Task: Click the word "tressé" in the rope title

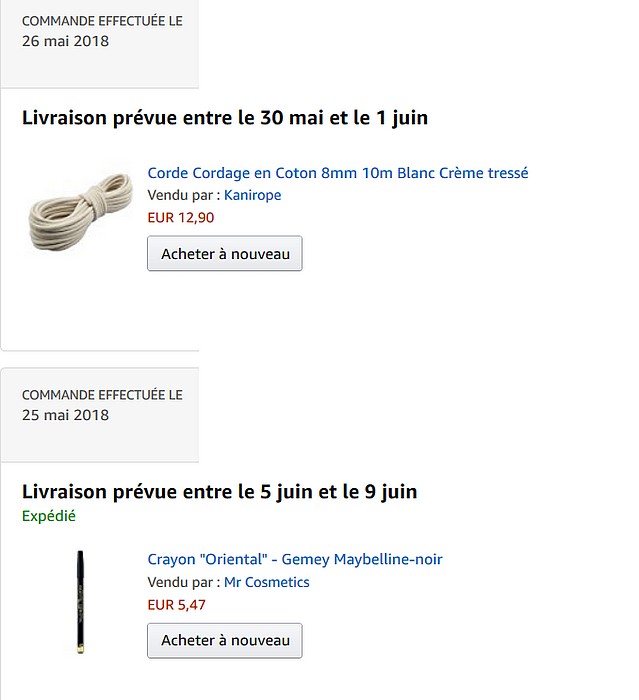Action: (x=507, y=173)
